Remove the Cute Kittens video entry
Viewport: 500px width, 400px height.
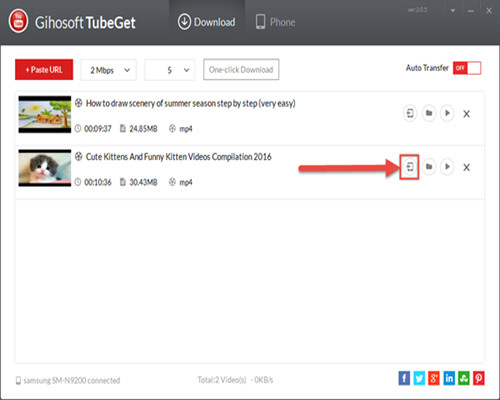point(467,167)
